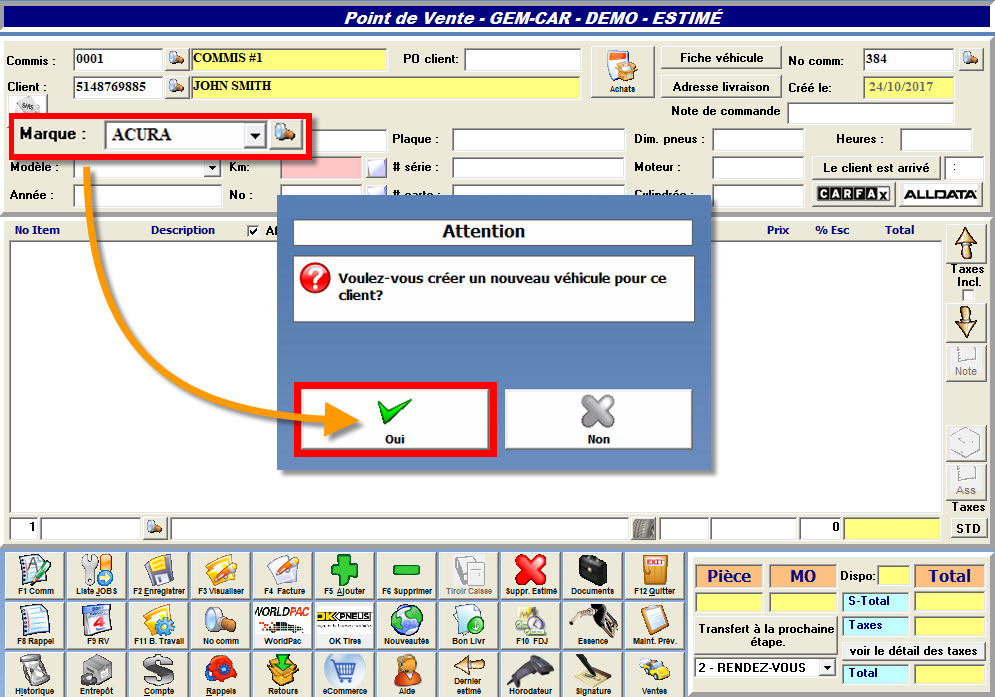Open the Documents briefcase
Image resolution: width=995 pixels, height=697 pixels.
click(x=593, y=575)
